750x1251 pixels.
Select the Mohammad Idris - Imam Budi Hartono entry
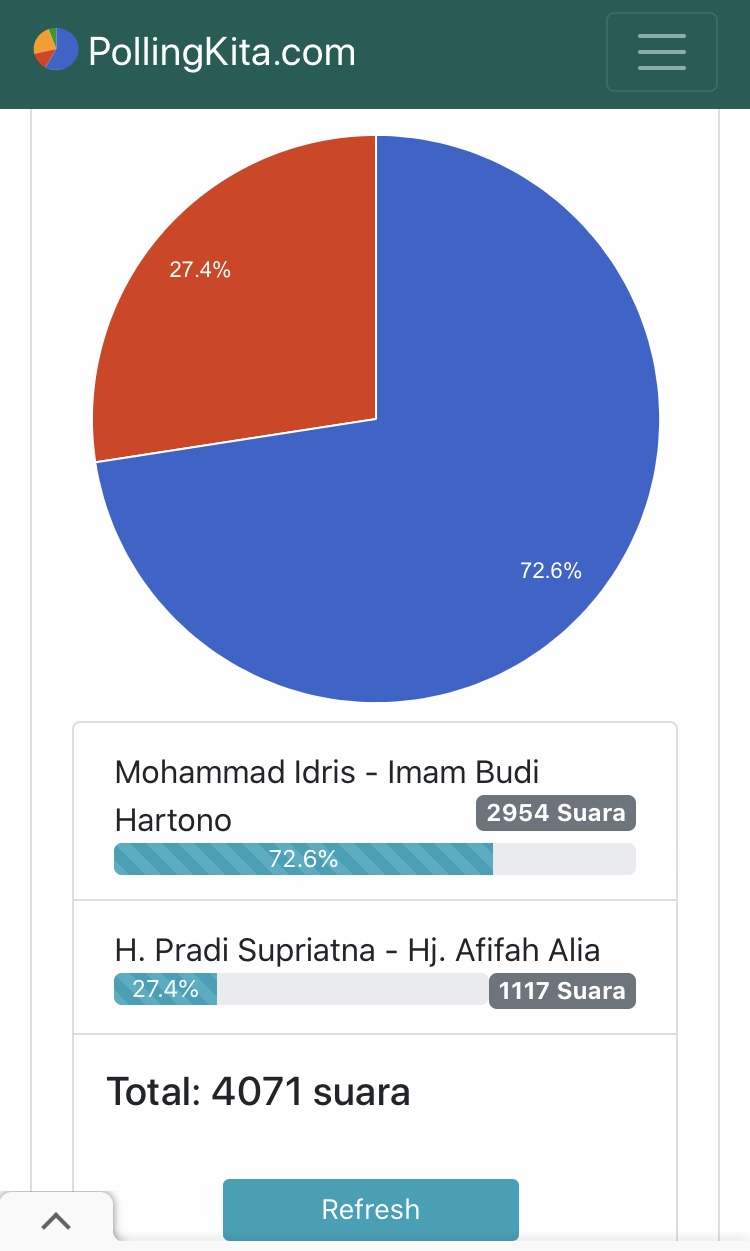(x=327, y=773)
